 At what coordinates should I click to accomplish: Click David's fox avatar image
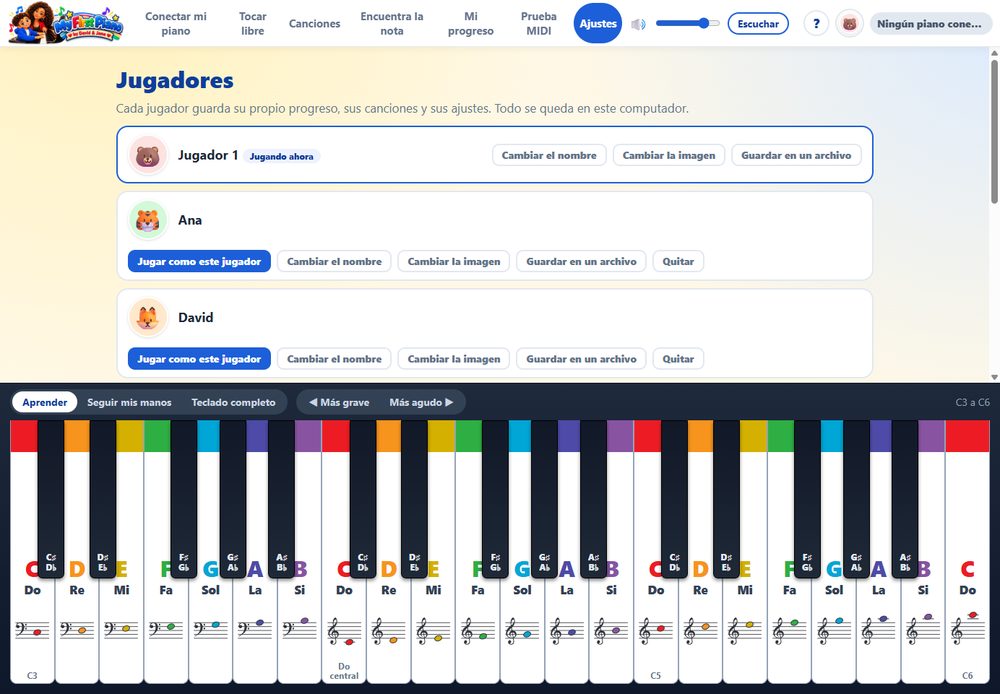click(147, 318)
